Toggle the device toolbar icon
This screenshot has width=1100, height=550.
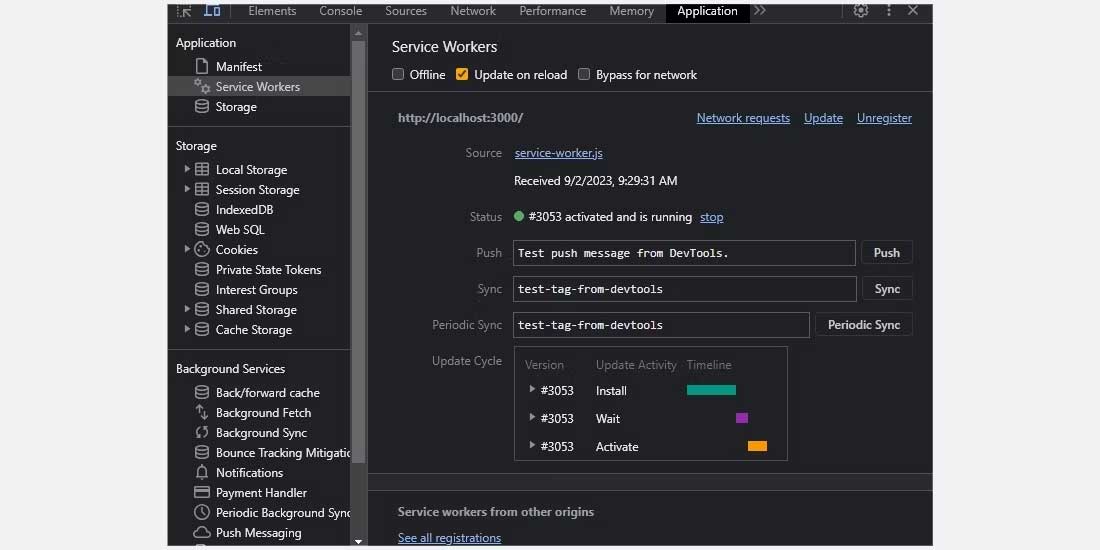pos(212,11)
